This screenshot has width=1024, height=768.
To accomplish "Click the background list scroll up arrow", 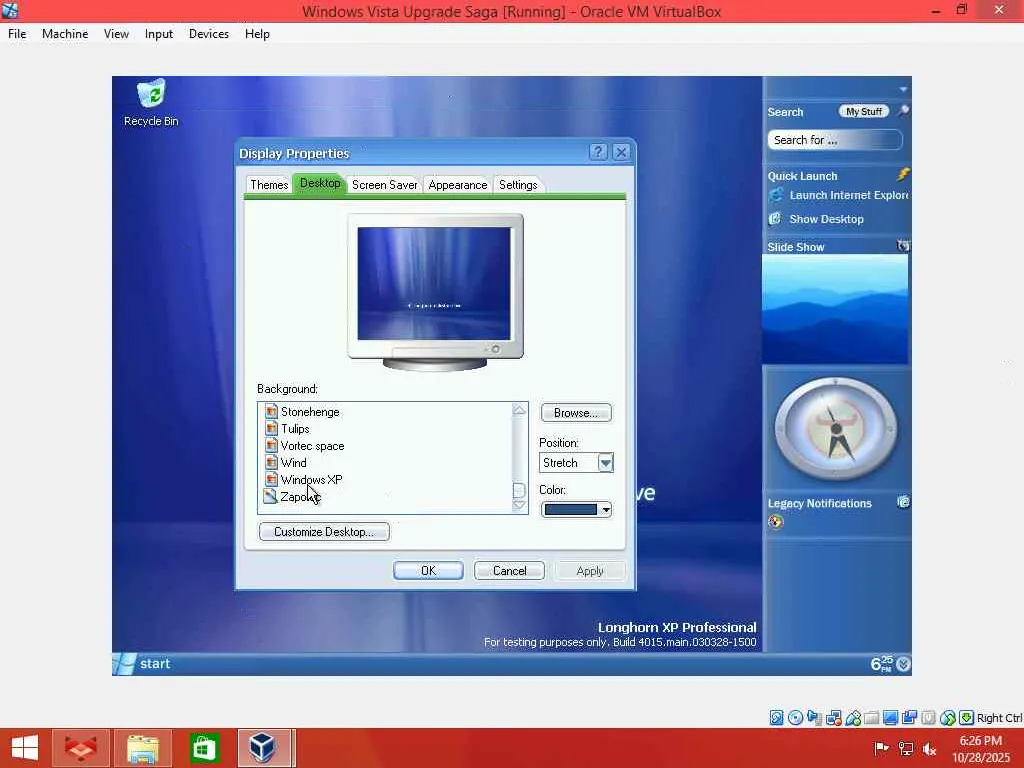I will coord(519,410).
